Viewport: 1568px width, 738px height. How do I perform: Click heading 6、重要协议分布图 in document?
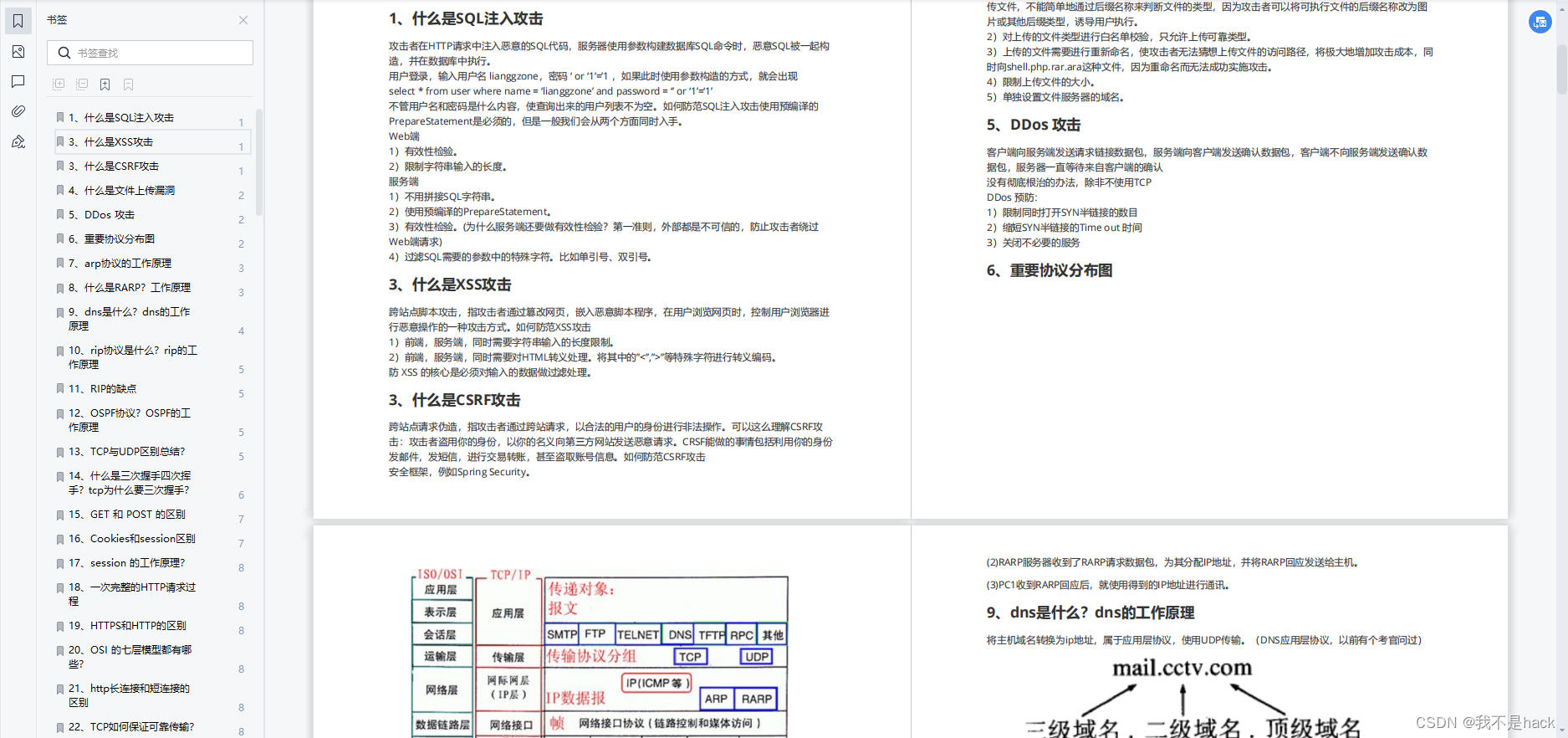1050,270
